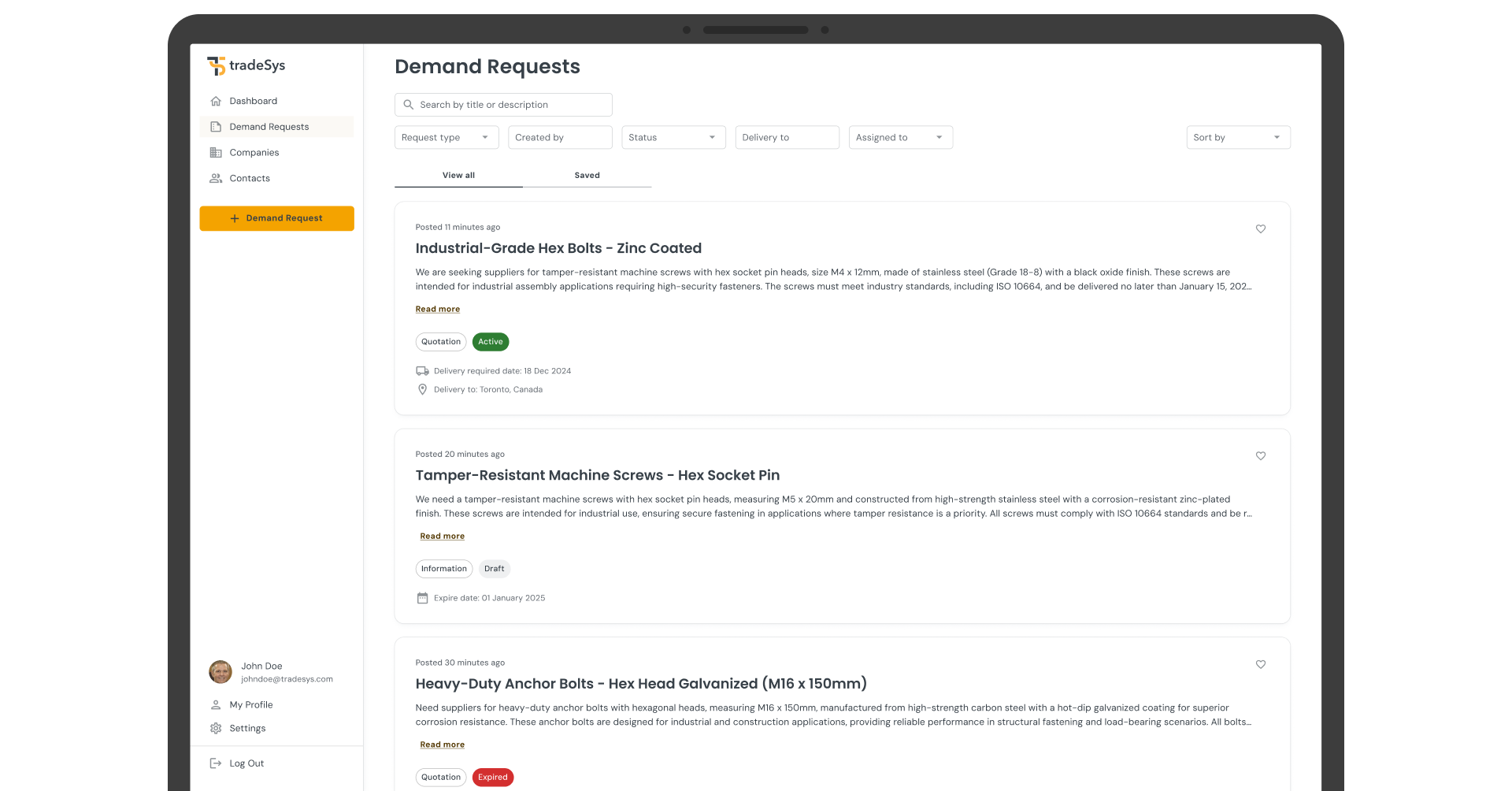
Task: Click the Companies building icon
Action: coord(216,153)
